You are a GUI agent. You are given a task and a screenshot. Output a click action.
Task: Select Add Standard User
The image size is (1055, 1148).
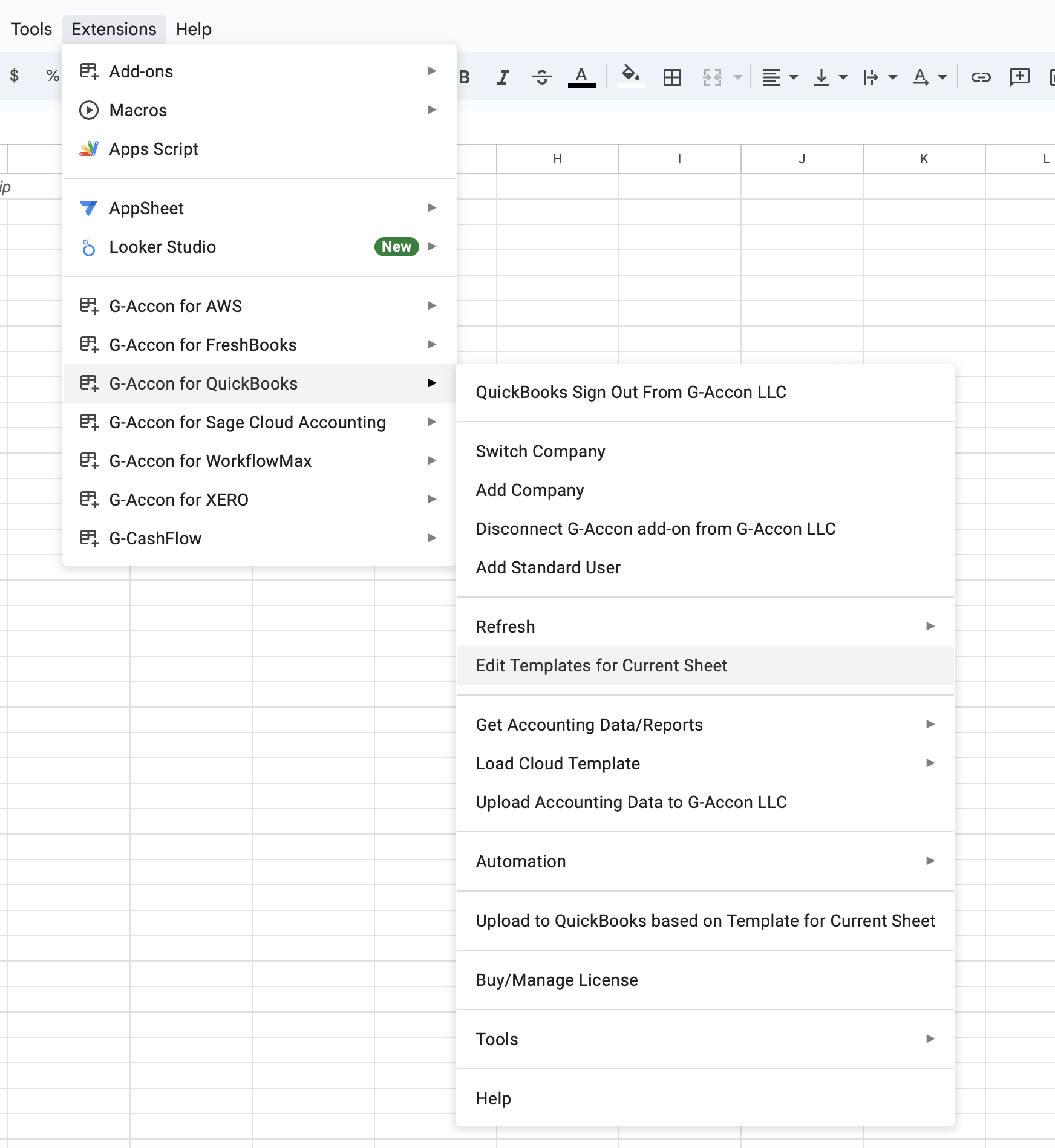point(705,567)
